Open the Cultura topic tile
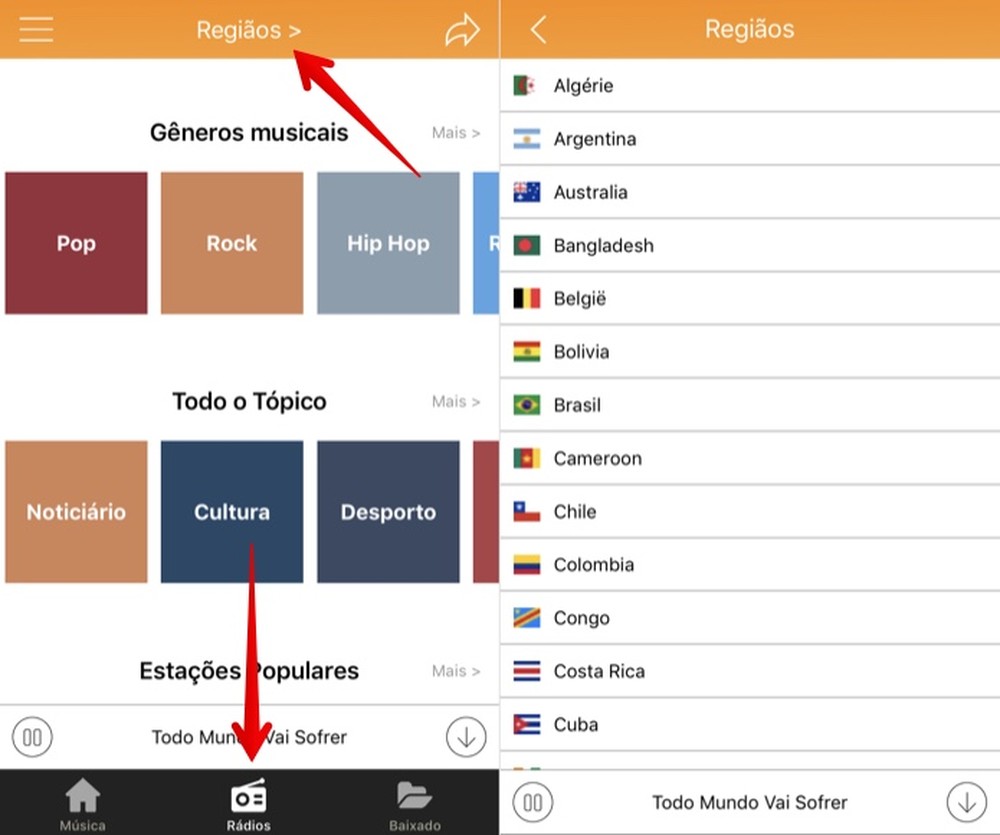Image resolution: width=1000 pixels, height=835 pixels. click(231, 511)
